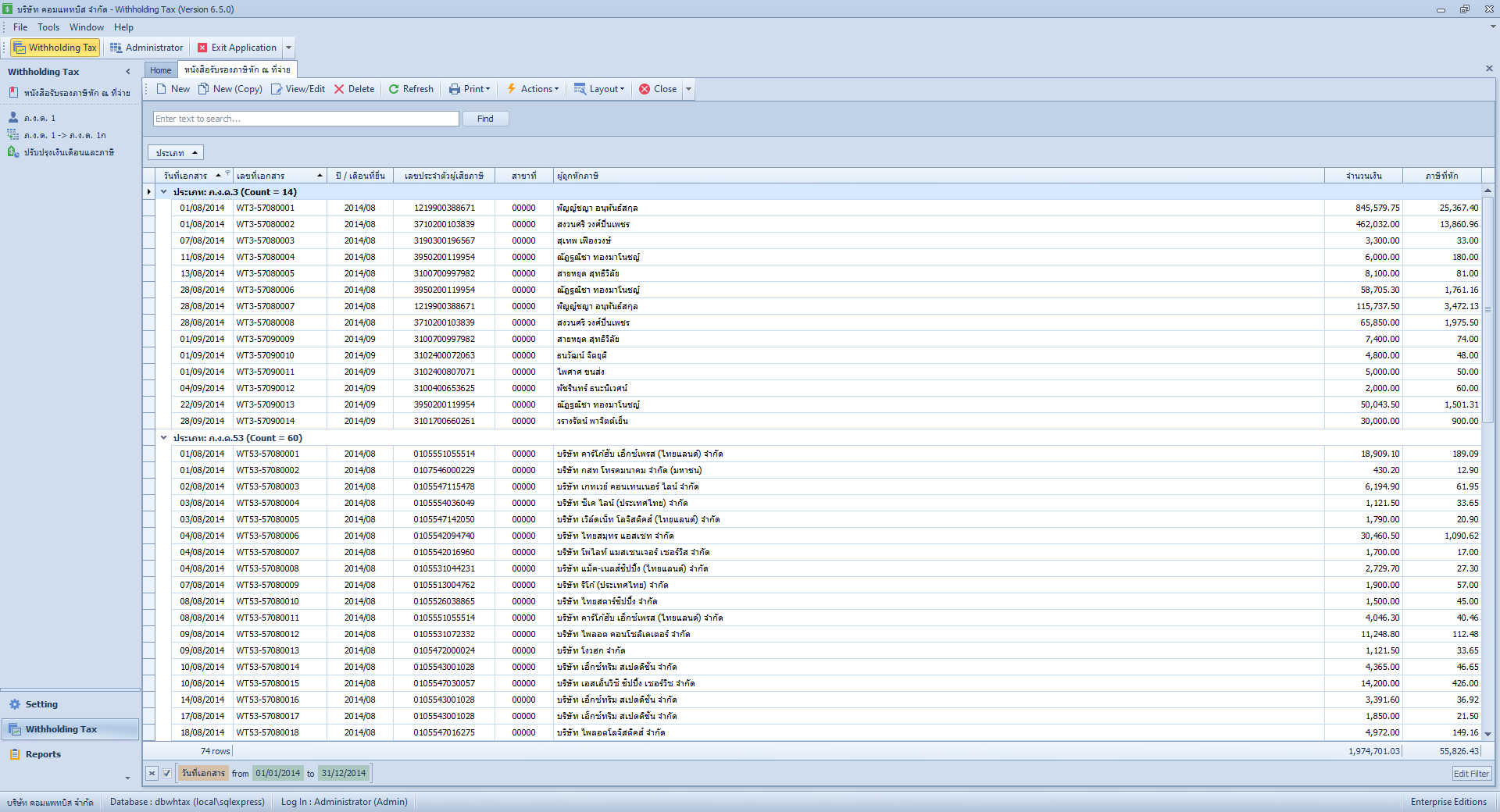Open the Help menu
Image resolution: width=1500 pixels, height=812 pixels.
click(123, 27)
